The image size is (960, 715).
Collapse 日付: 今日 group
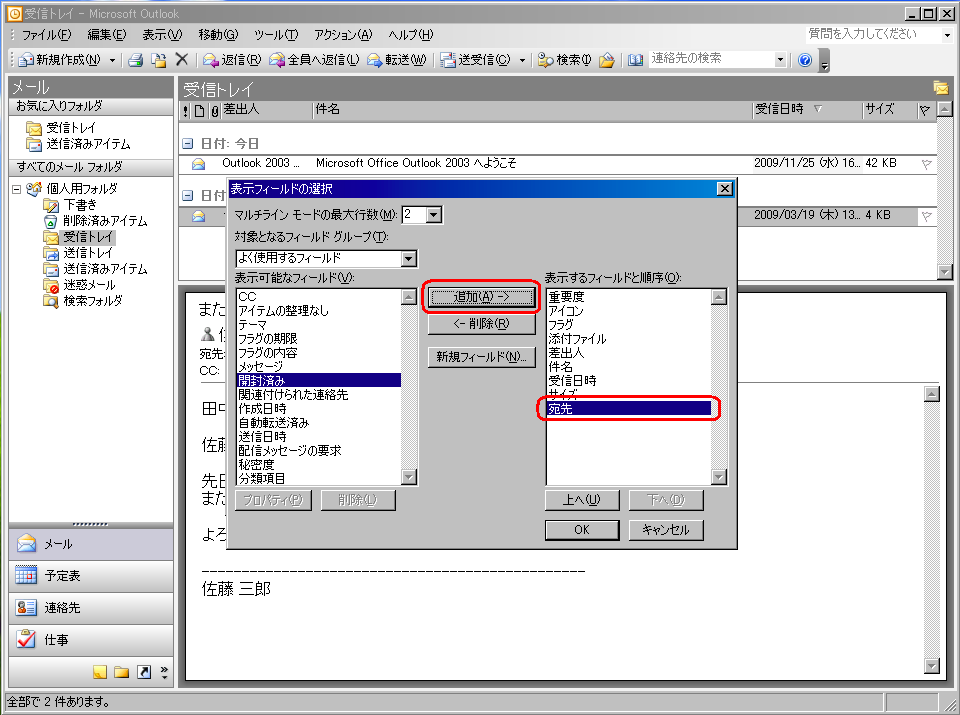pos(188,144)
